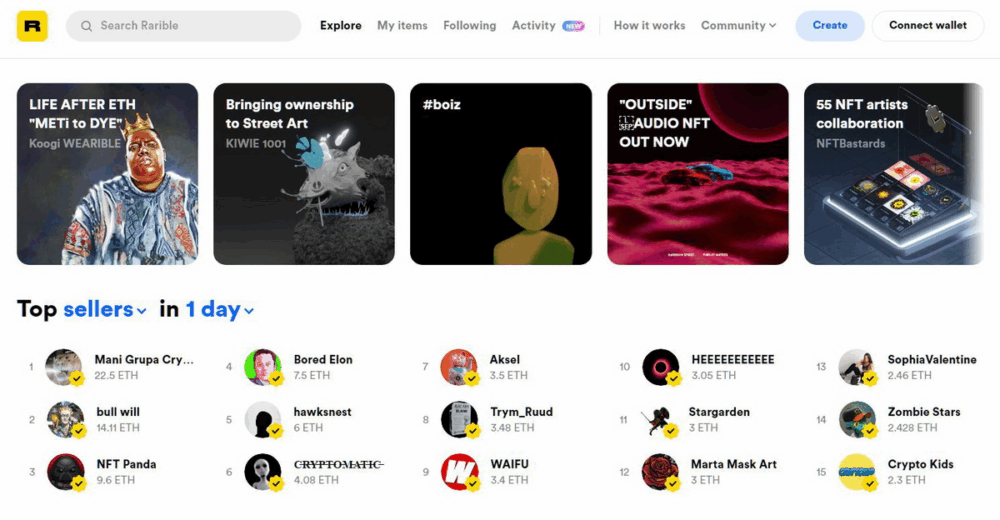Click Crypto Kids yellow avatar

click(x=857, y=472)
